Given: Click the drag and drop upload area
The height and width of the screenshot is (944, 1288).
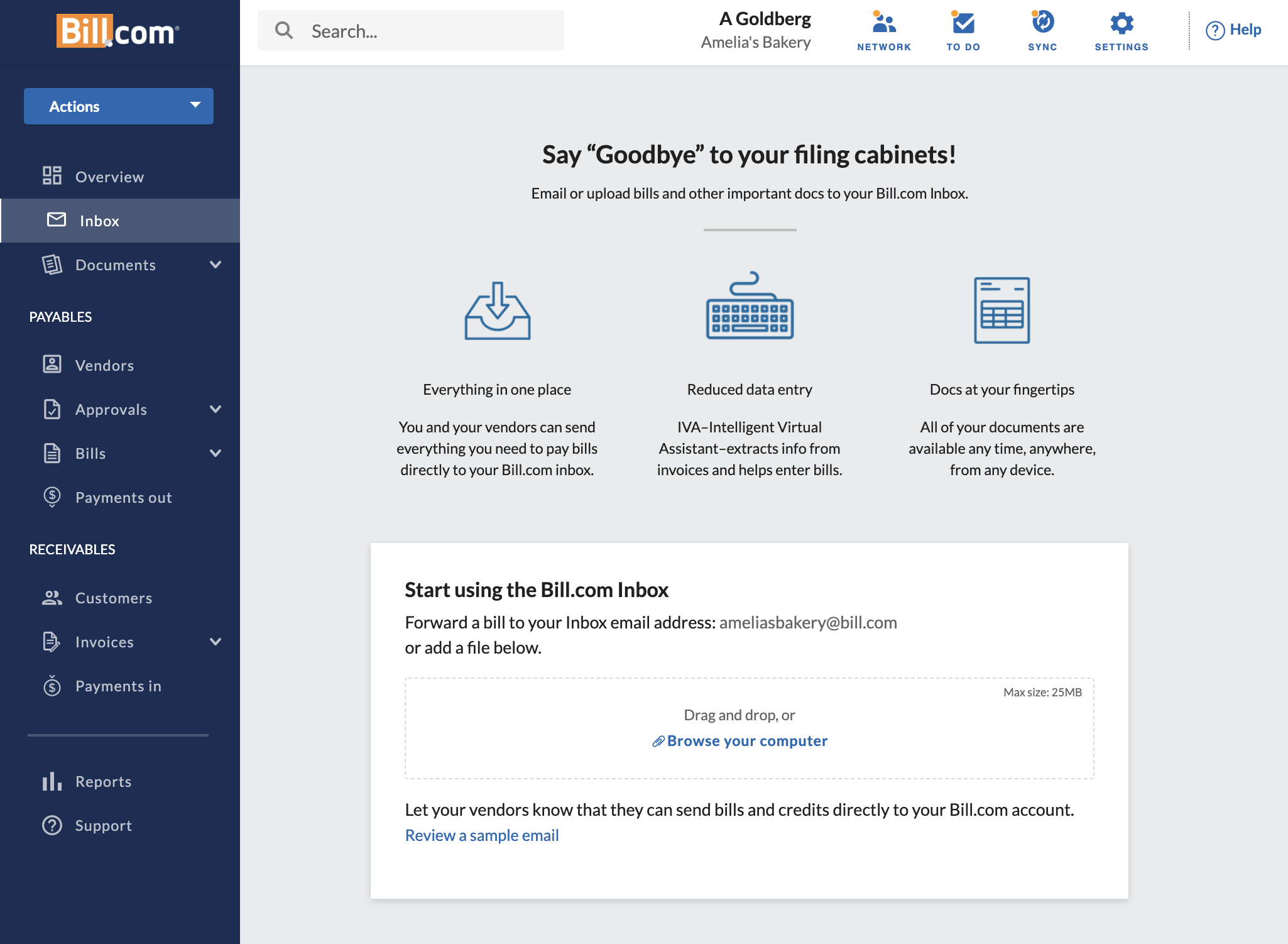Looking at the screenshot, I should 750,728.
